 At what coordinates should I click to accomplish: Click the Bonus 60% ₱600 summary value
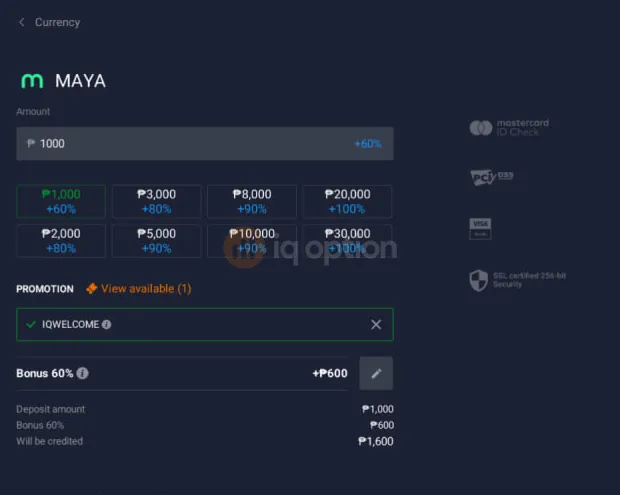click(382, 425)
